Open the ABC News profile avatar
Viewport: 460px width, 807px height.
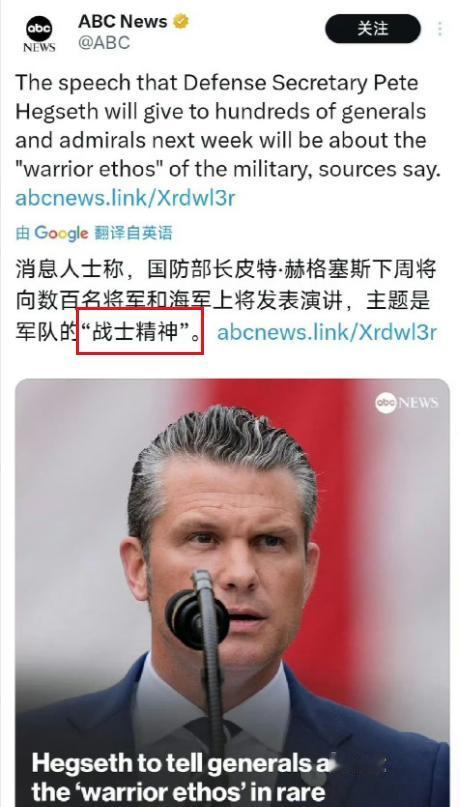(x=39, y=33)
